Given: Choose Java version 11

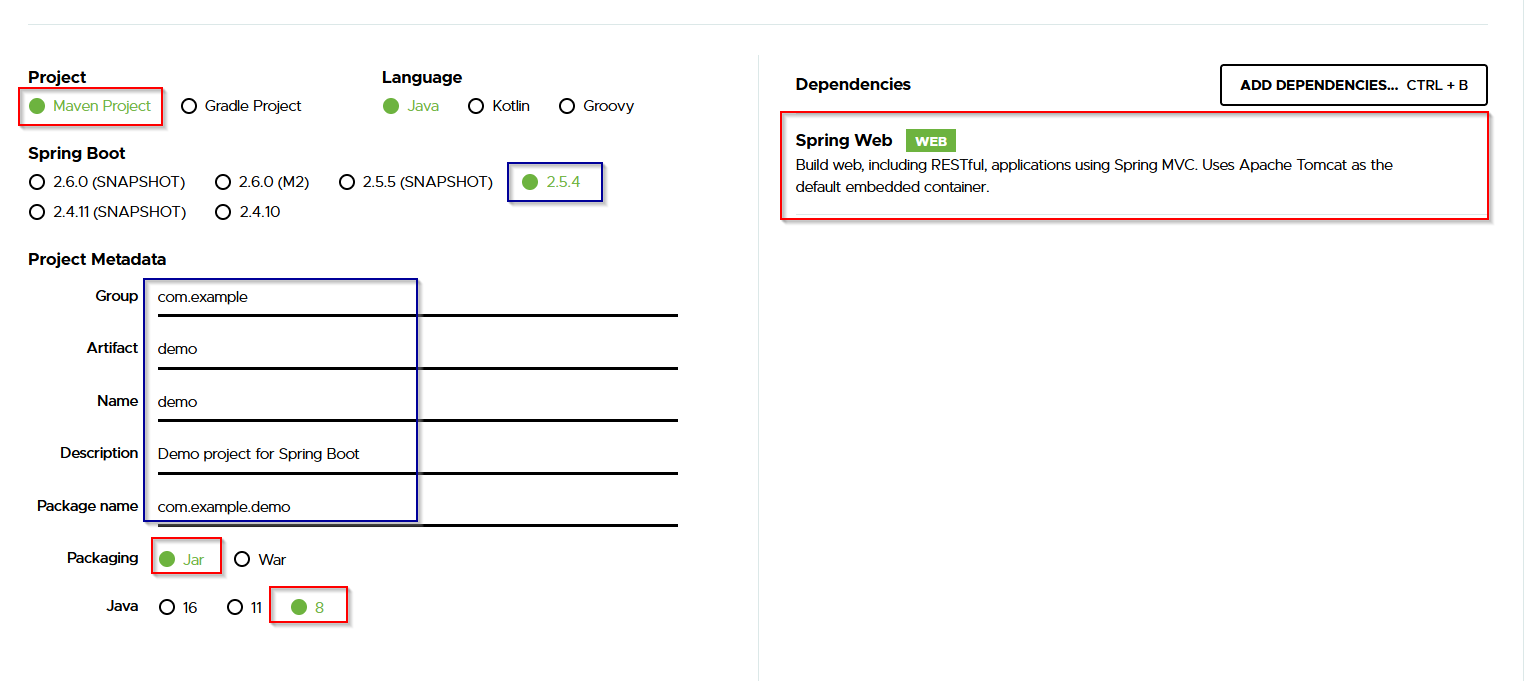Looking at the screenshot, I should pos(235,607).
